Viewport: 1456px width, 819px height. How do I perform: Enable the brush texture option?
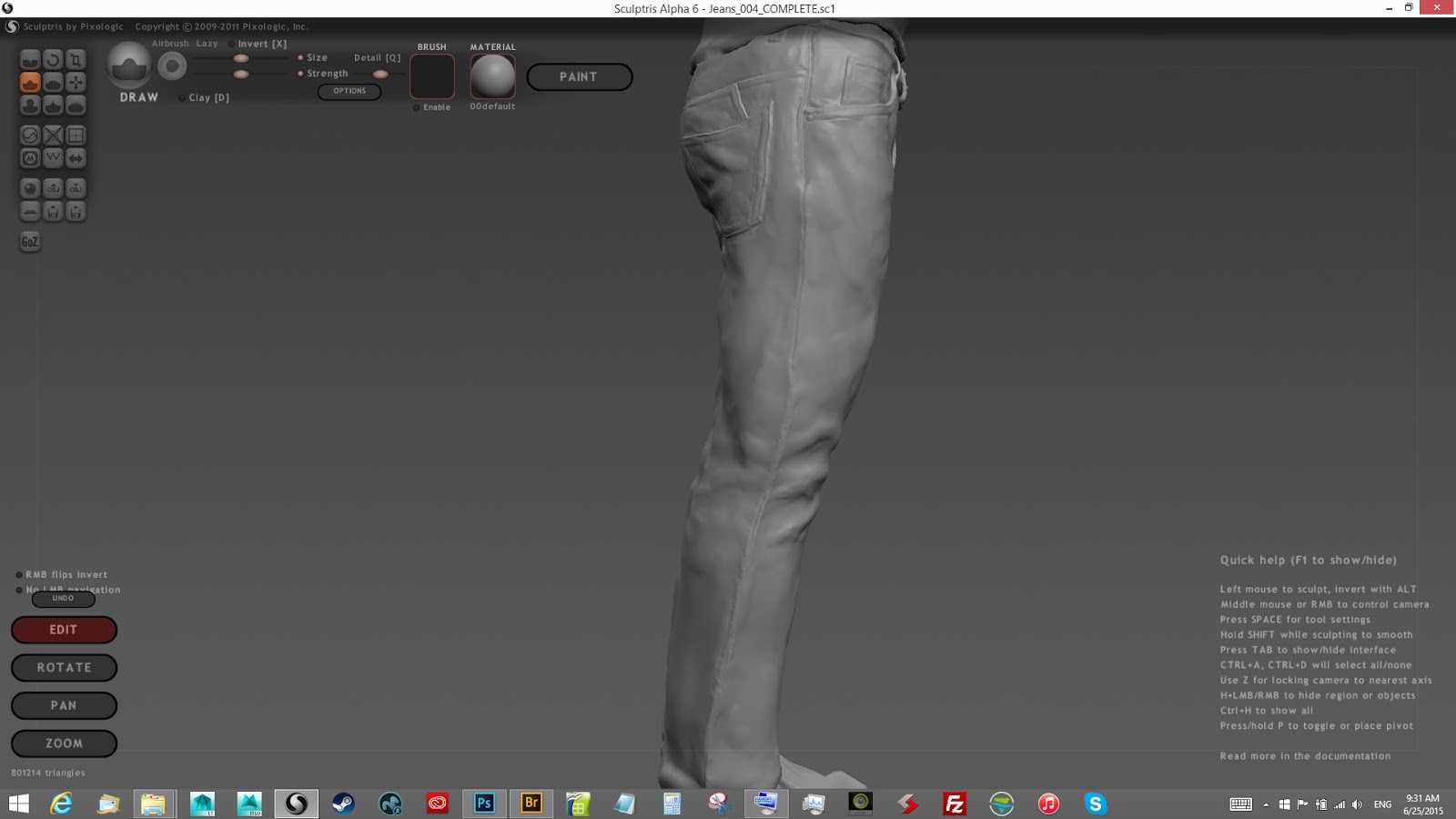point(417,107)
